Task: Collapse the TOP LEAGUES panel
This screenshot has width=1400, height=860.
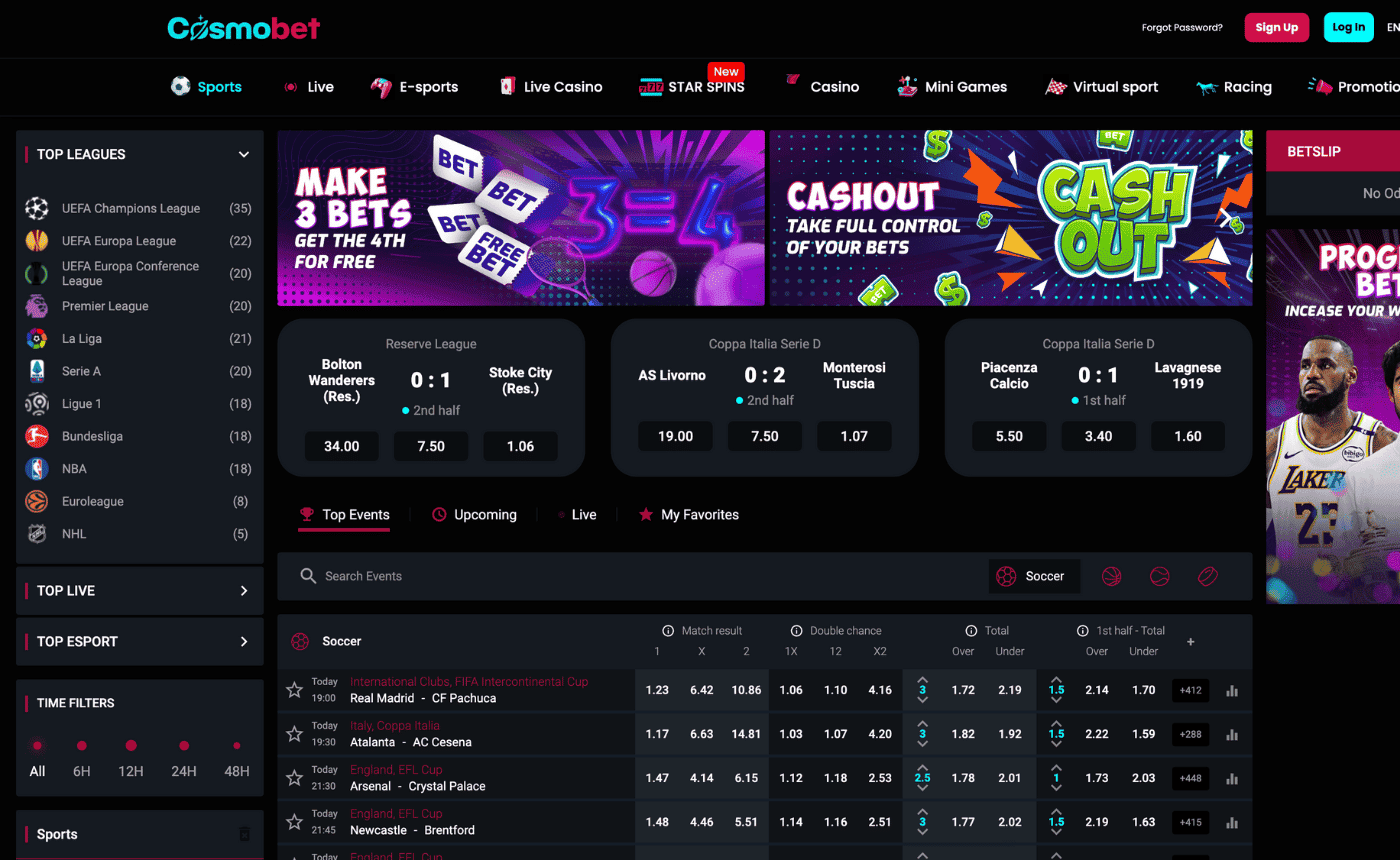Action: pyautogui.click(x=244, y=154)
